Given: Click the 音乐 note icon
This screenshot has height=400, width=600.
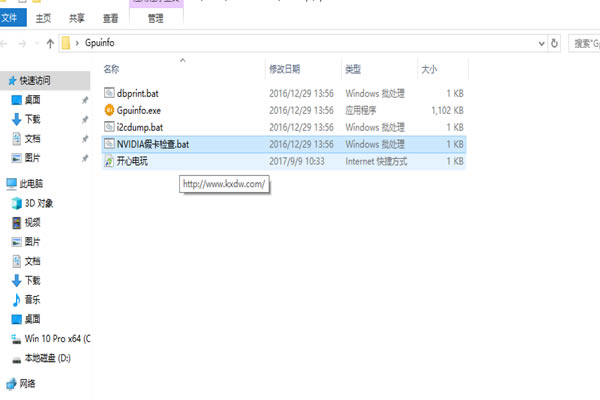Looking at the screenshot, I should (16, 300).
